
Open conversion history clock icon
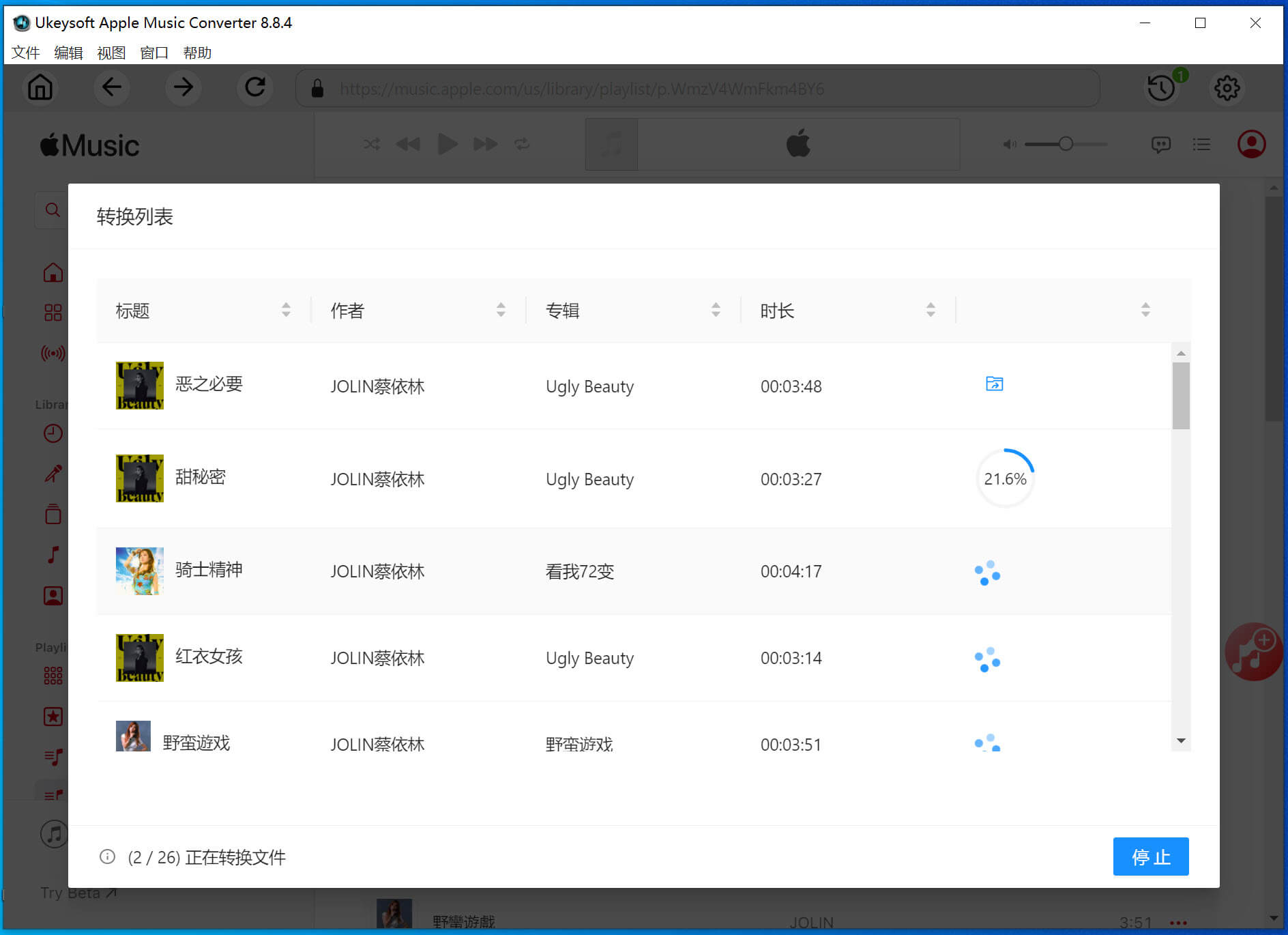pyautogui.click(x=1161, y=88)
